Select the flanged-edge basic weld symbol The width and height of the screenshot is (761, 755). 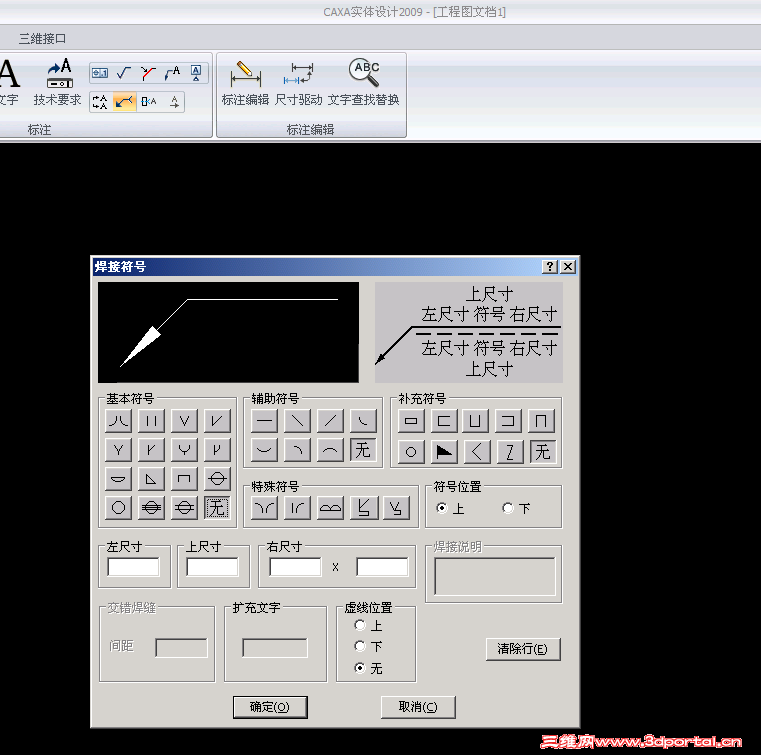[x=118, y=421]
